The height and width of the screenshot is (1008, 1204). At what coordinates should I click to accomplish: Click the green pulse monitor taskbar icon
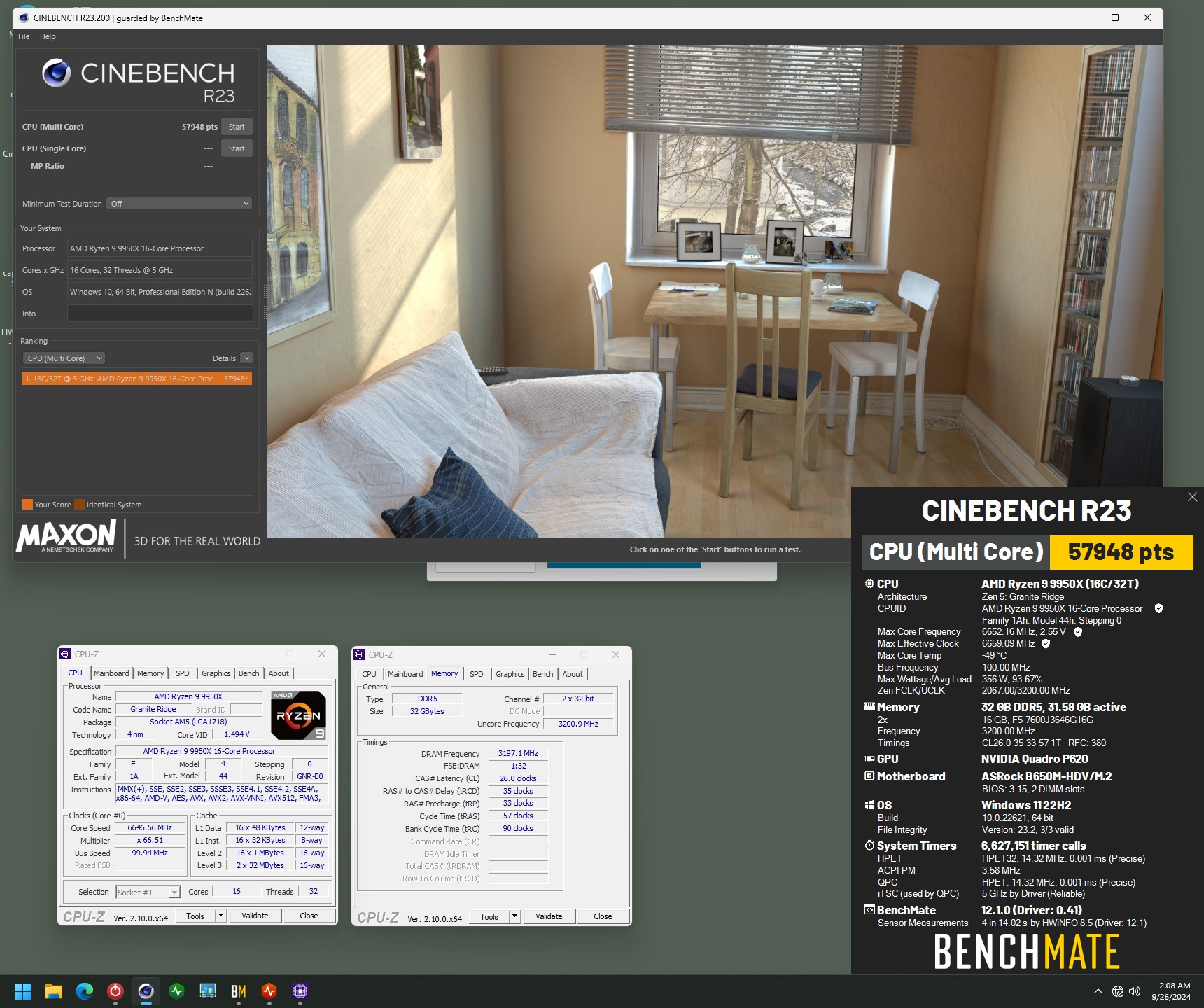(177, 991)
